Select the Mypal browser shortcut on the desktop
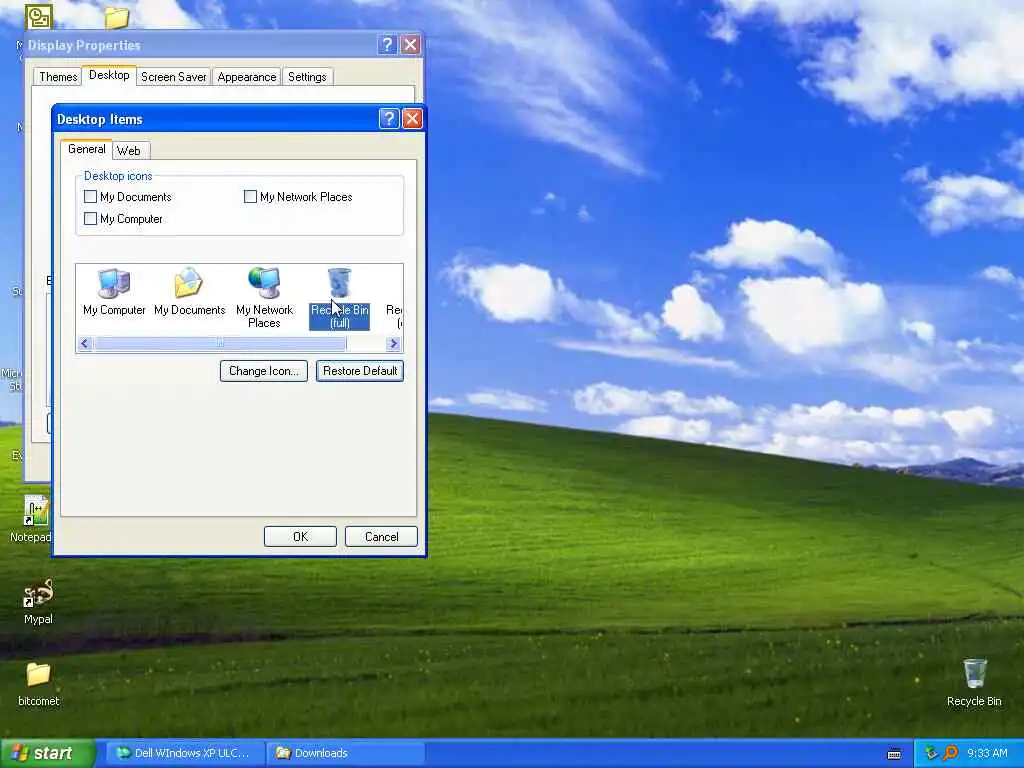The height and width of the screenshot is (768, 1024). pyautogui.click(x=38, y=601)
